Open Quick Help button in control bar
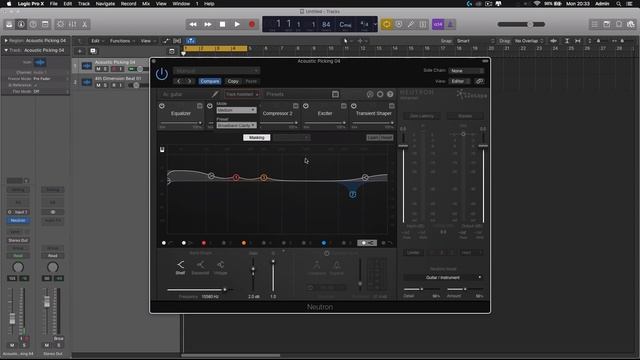Viewport: 640px width, 360px height. tap(33, 24)
